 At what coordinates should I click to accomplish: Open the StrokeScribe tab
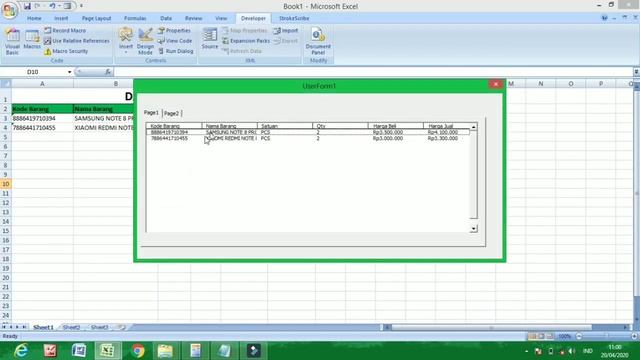pyautogui.click(x=294, y=18)
